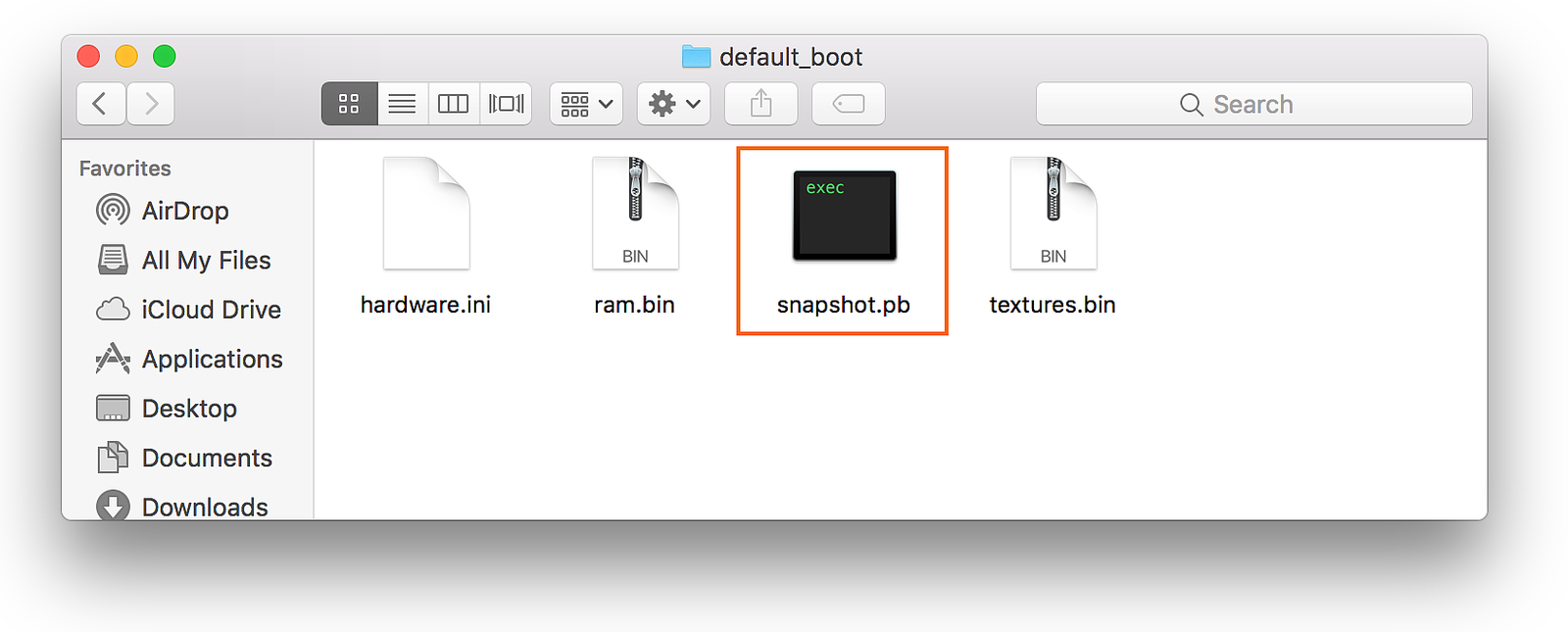Go back to previous folder
Screen dimensions: 1568x632
pyautogui.click(x=100, y=104)
